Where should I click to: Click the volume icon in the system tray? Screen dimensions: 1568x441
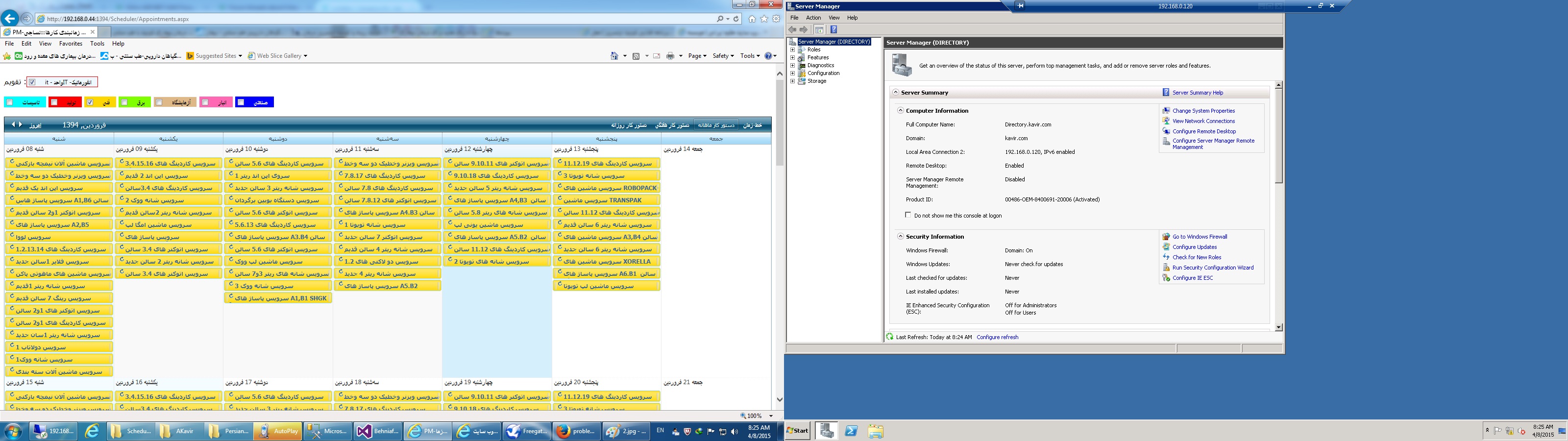coord(734,432)
